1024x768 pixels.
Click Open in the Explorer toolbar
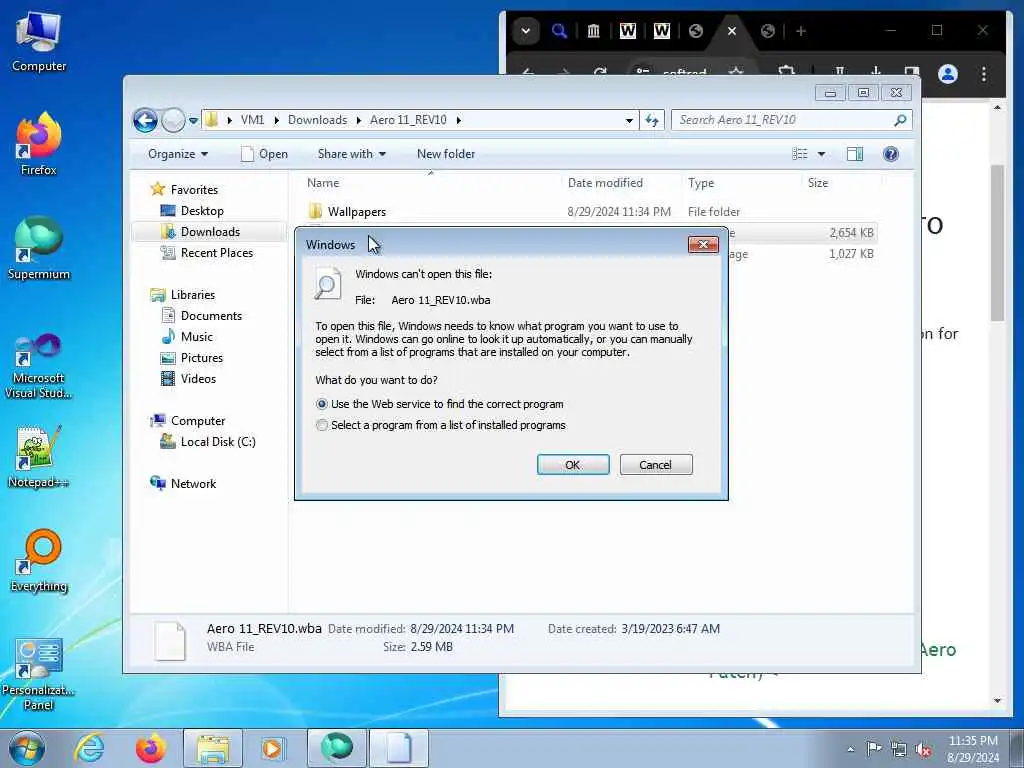coord(264,154)
